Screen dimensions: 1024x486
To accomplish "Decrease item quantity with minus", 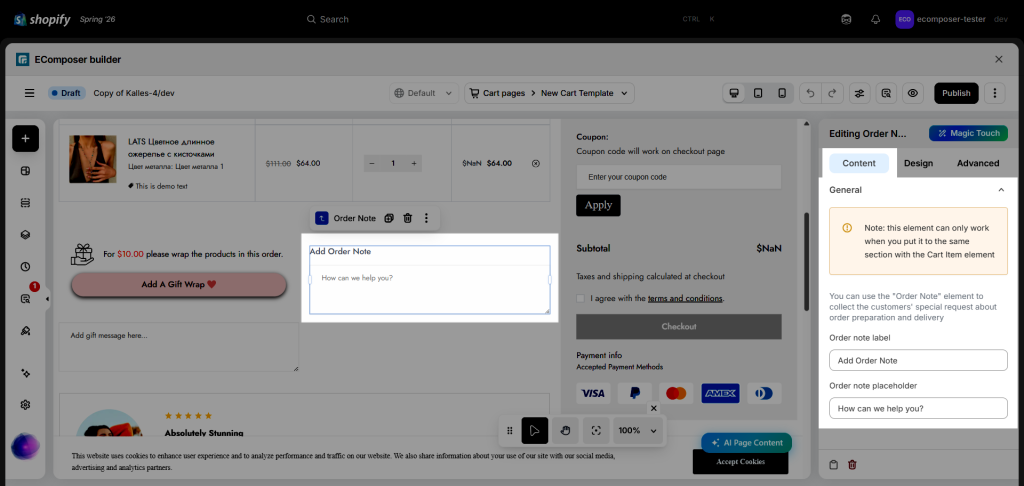I will [372, 163].
